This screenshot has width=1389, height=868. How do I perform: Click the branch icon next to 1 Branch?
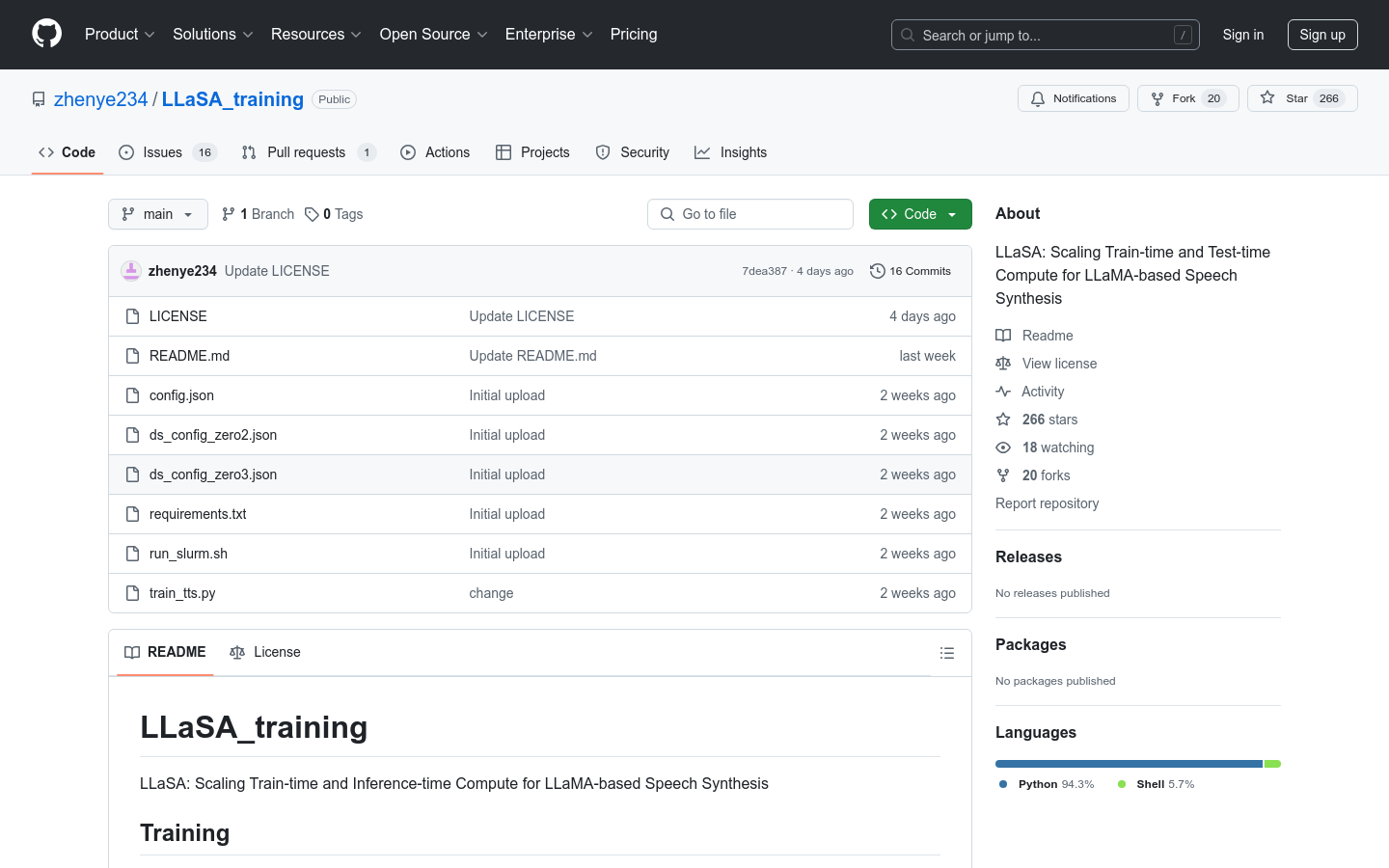(229, 214)
